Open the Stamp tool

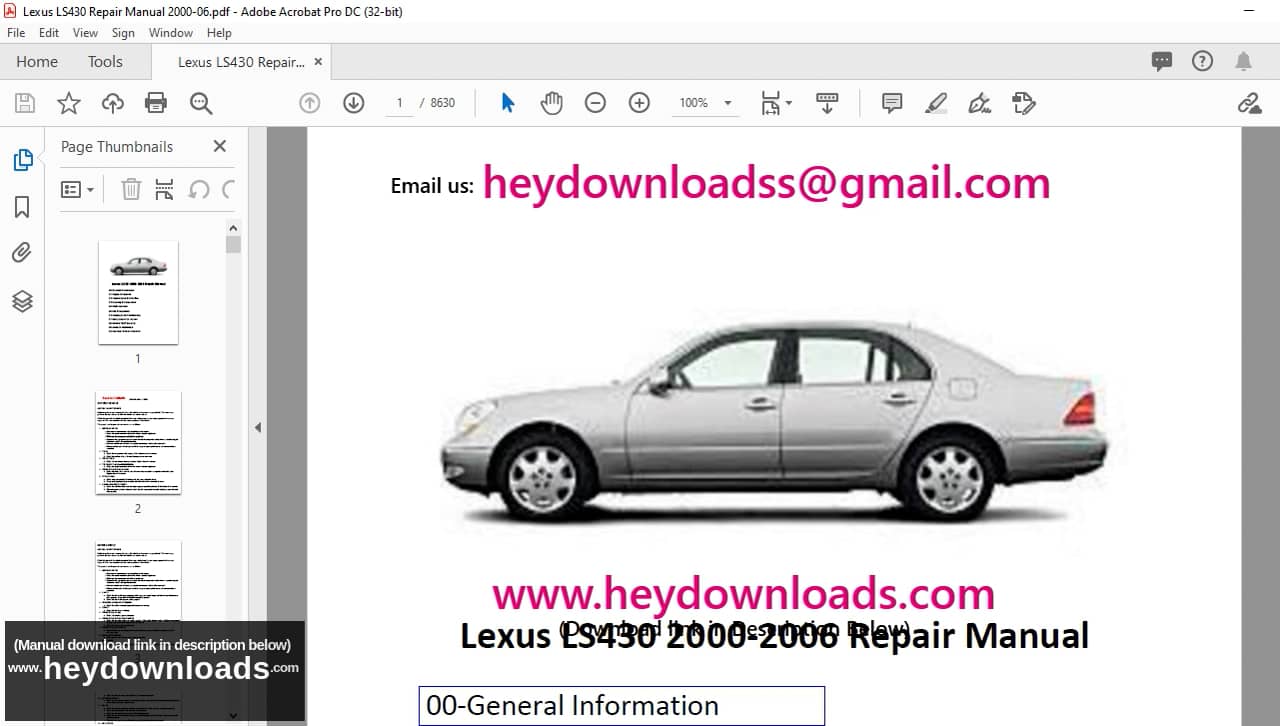click(1024, 103)
